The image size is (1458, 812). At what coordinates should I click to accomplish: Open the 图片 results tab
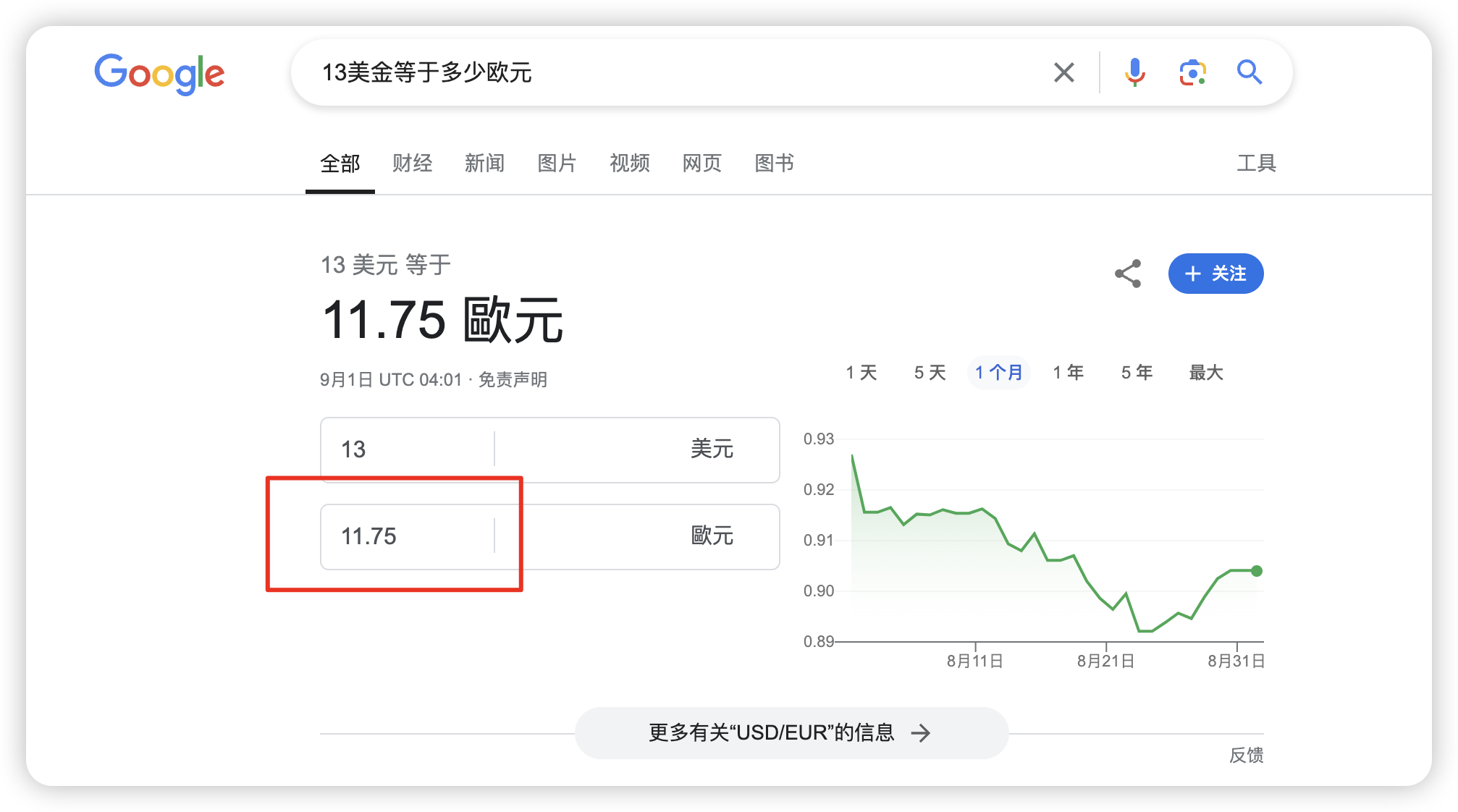pos(557,164)
